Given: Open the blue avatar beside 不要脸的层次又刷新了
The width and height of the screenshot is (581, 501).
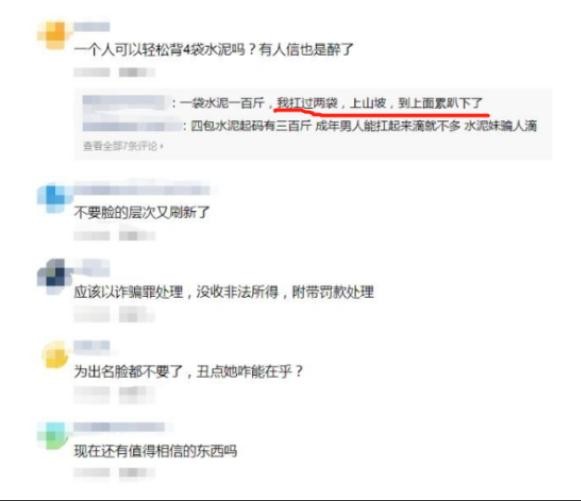Looking at the screenshot, I should 54,198.
